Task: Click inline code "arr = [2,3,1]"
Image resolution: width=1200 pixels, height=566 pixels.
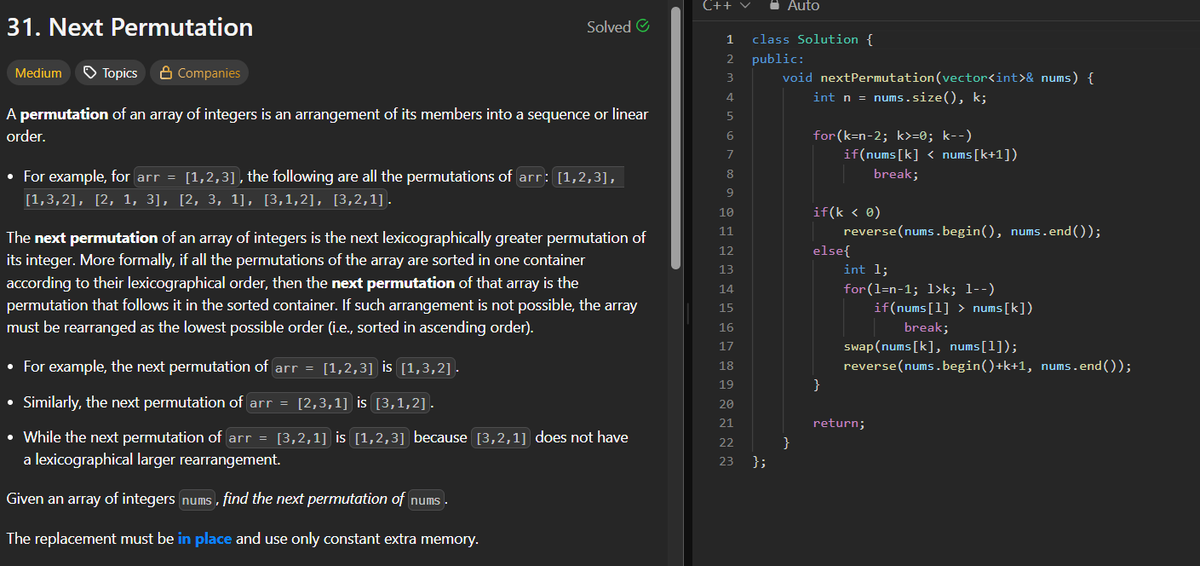Action: pos(299,403)
